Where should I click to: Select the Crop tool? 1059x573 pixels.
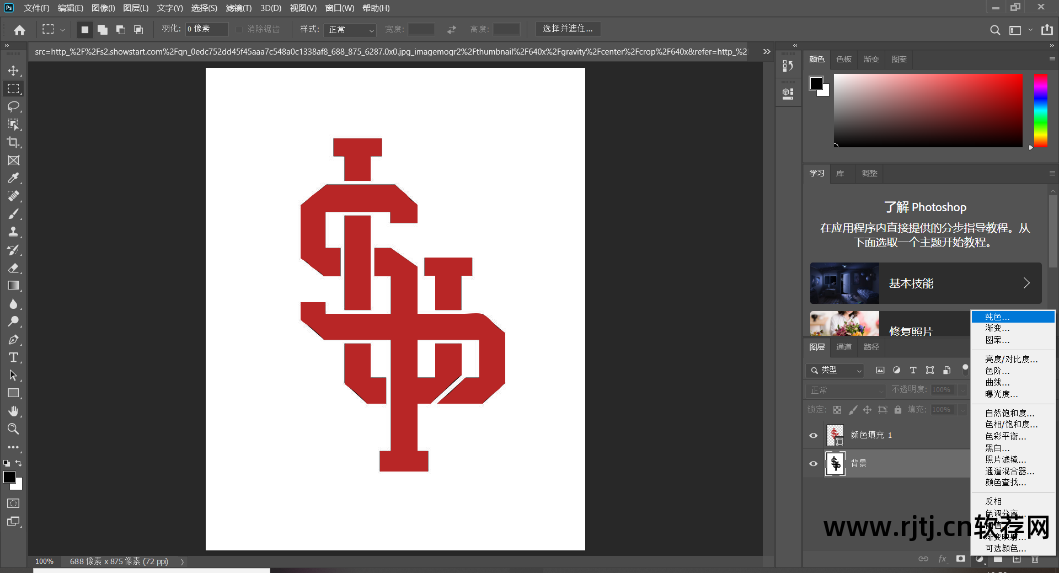coord(13,142)
